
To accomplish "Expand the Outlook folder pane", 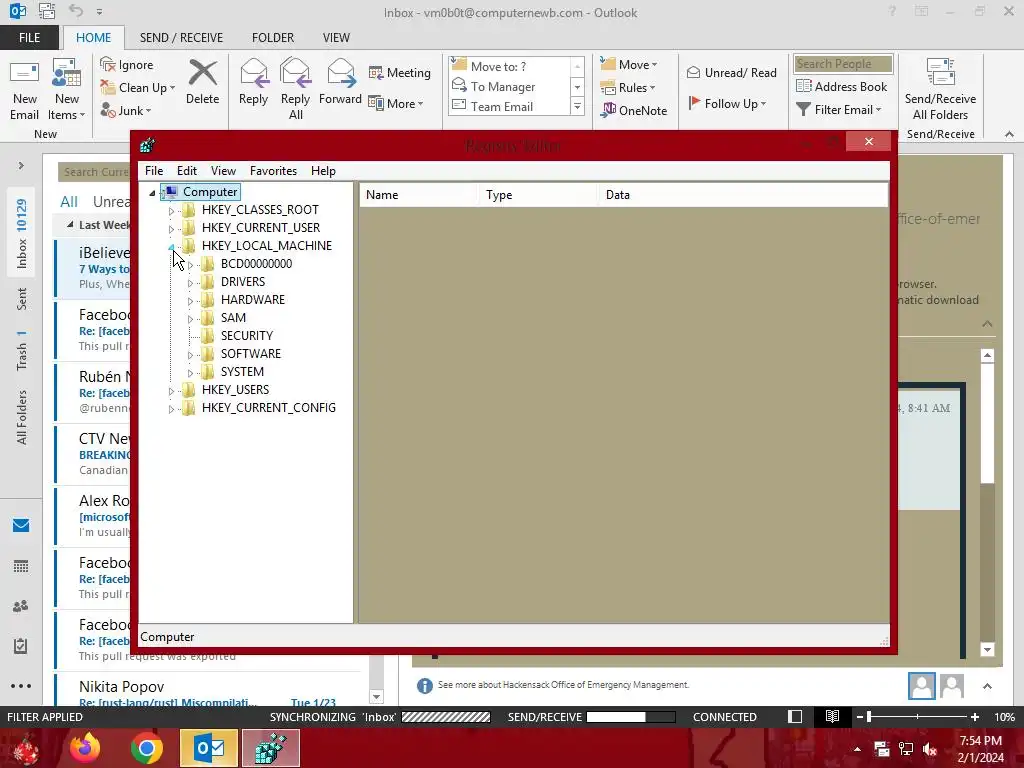I will click(x=21, y=166).
